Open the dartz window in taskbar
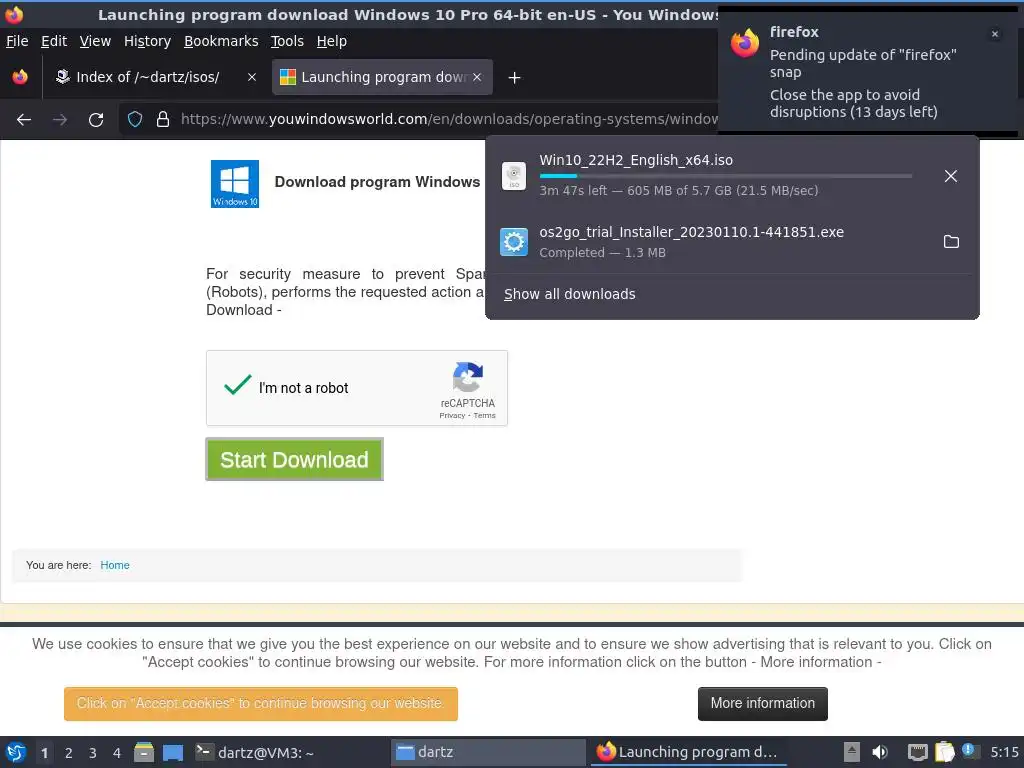 [488, 752]
